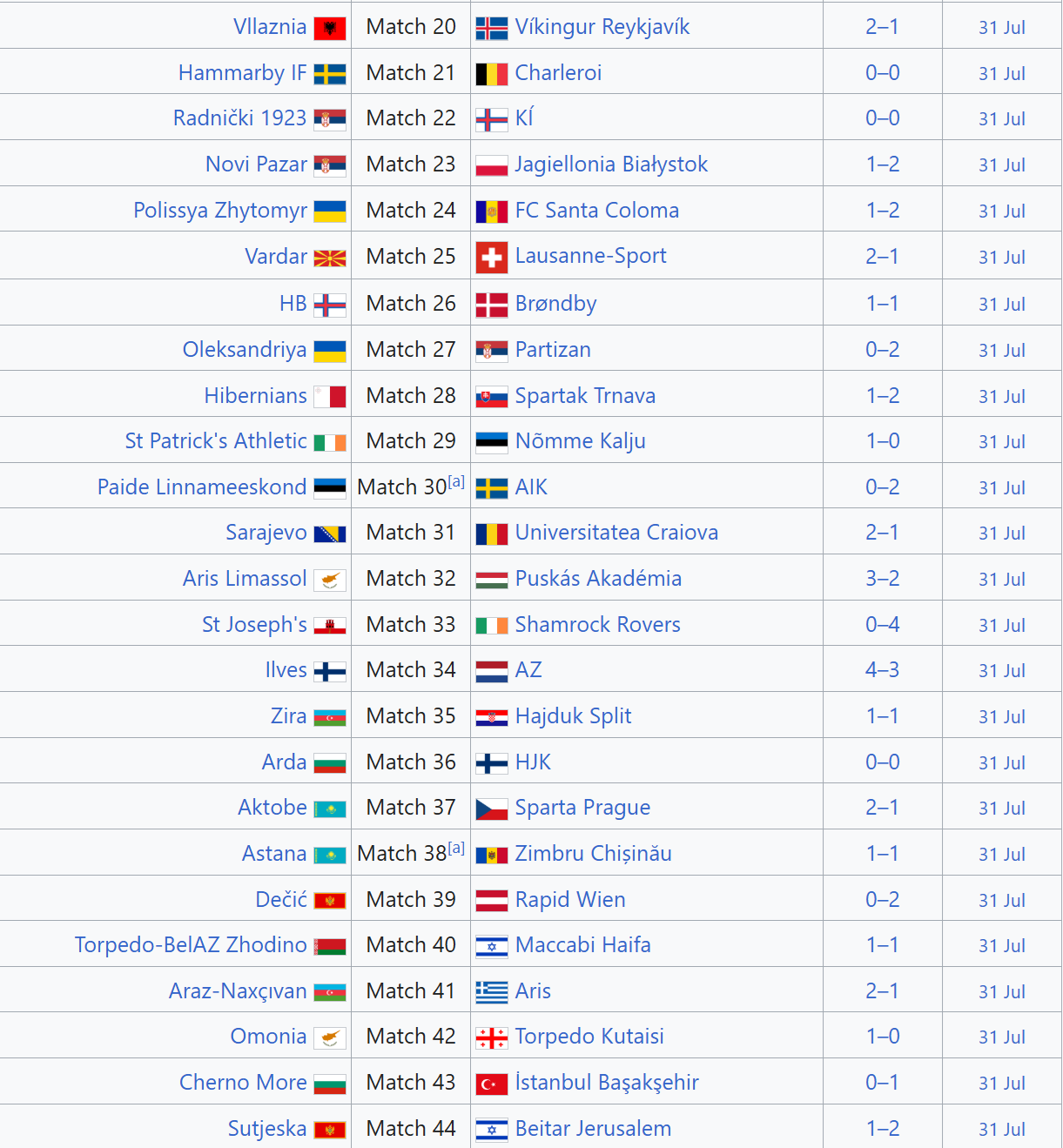Image resolution: width=1063 pixels, height=1148 pixels.
Task: Open the Paide Linnameeskond link
Action: pos(202,487)
